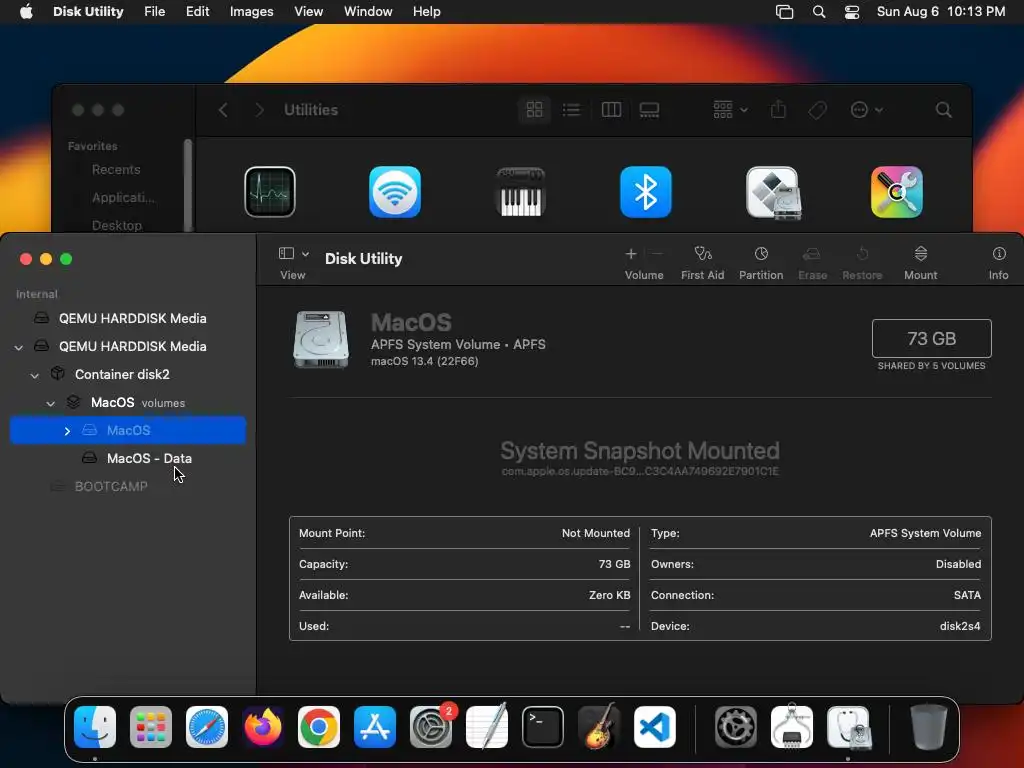
Task: Open TextEdit from the Dock
Action: click(487, 727)
